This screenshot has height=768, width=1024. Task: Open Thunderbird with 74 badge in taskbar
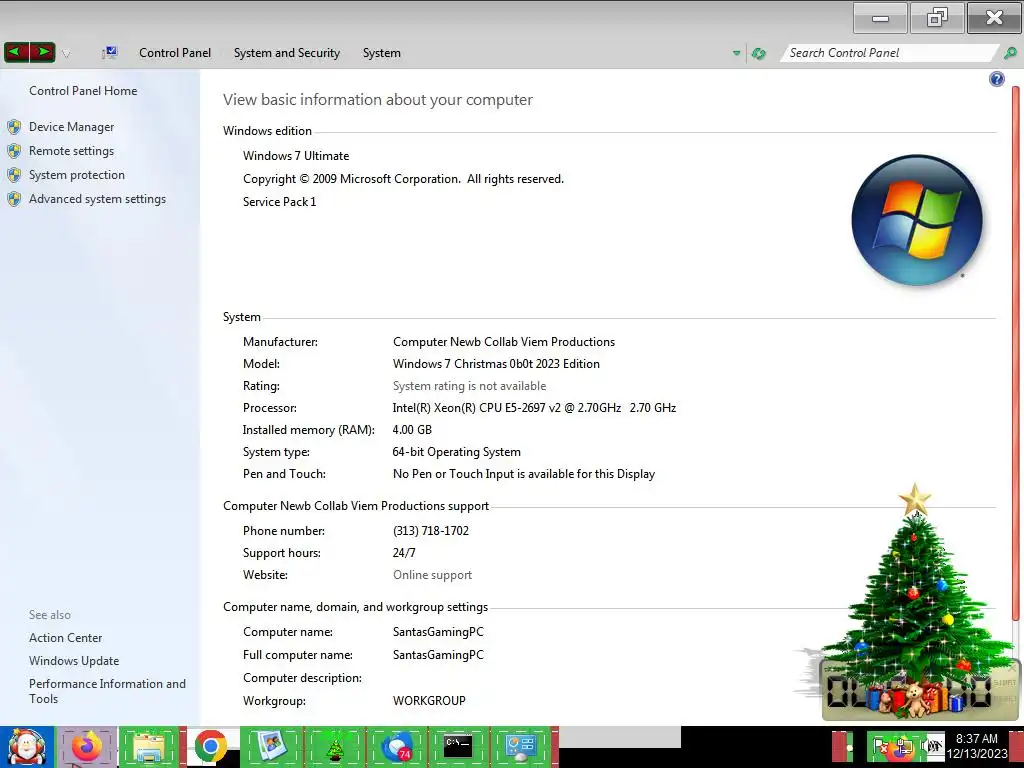pyautogui.click(x=396, y=747)
